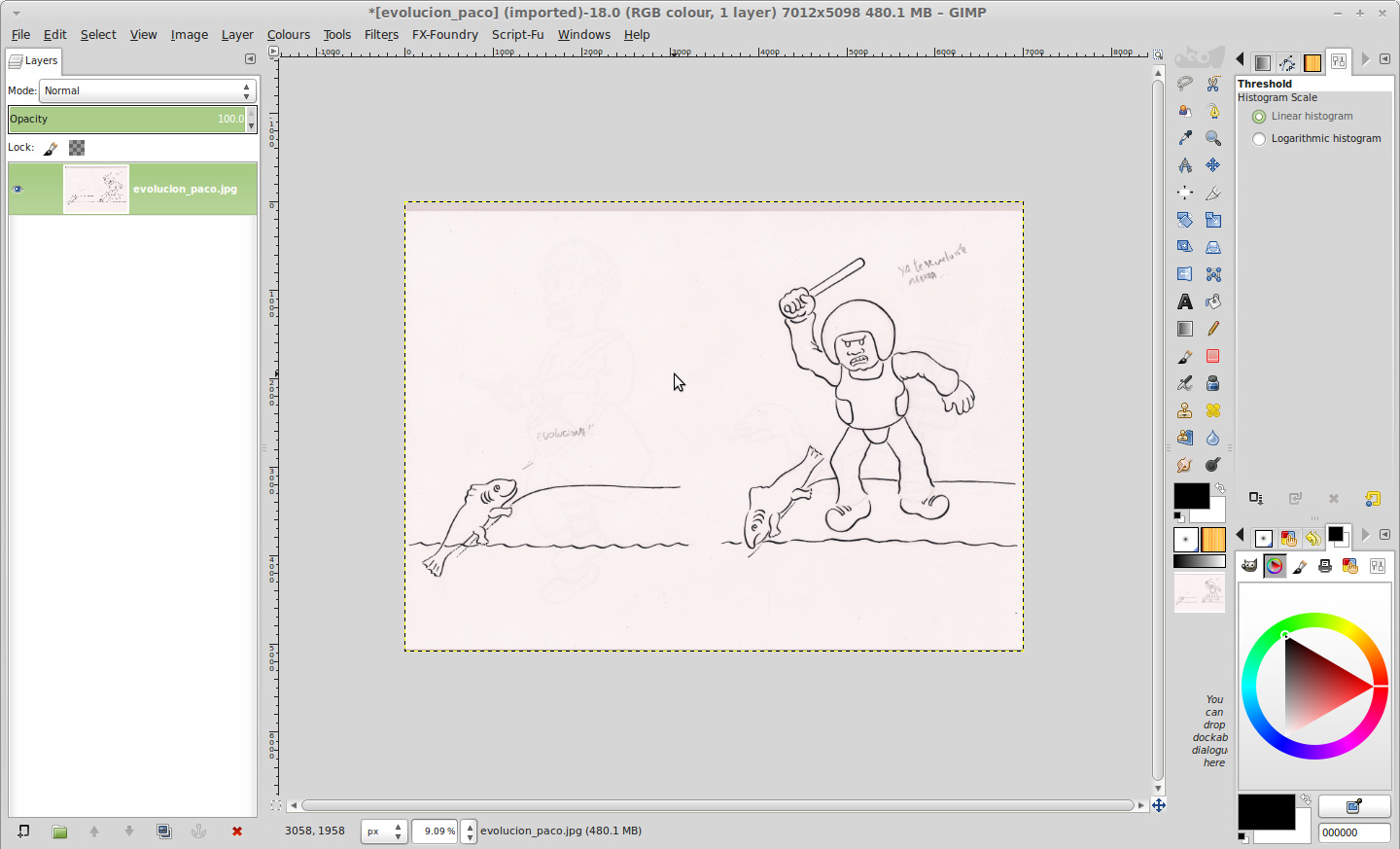Select the Paintbrush tool
This screenshot has width=1400, height=849.
(1185, 356)
